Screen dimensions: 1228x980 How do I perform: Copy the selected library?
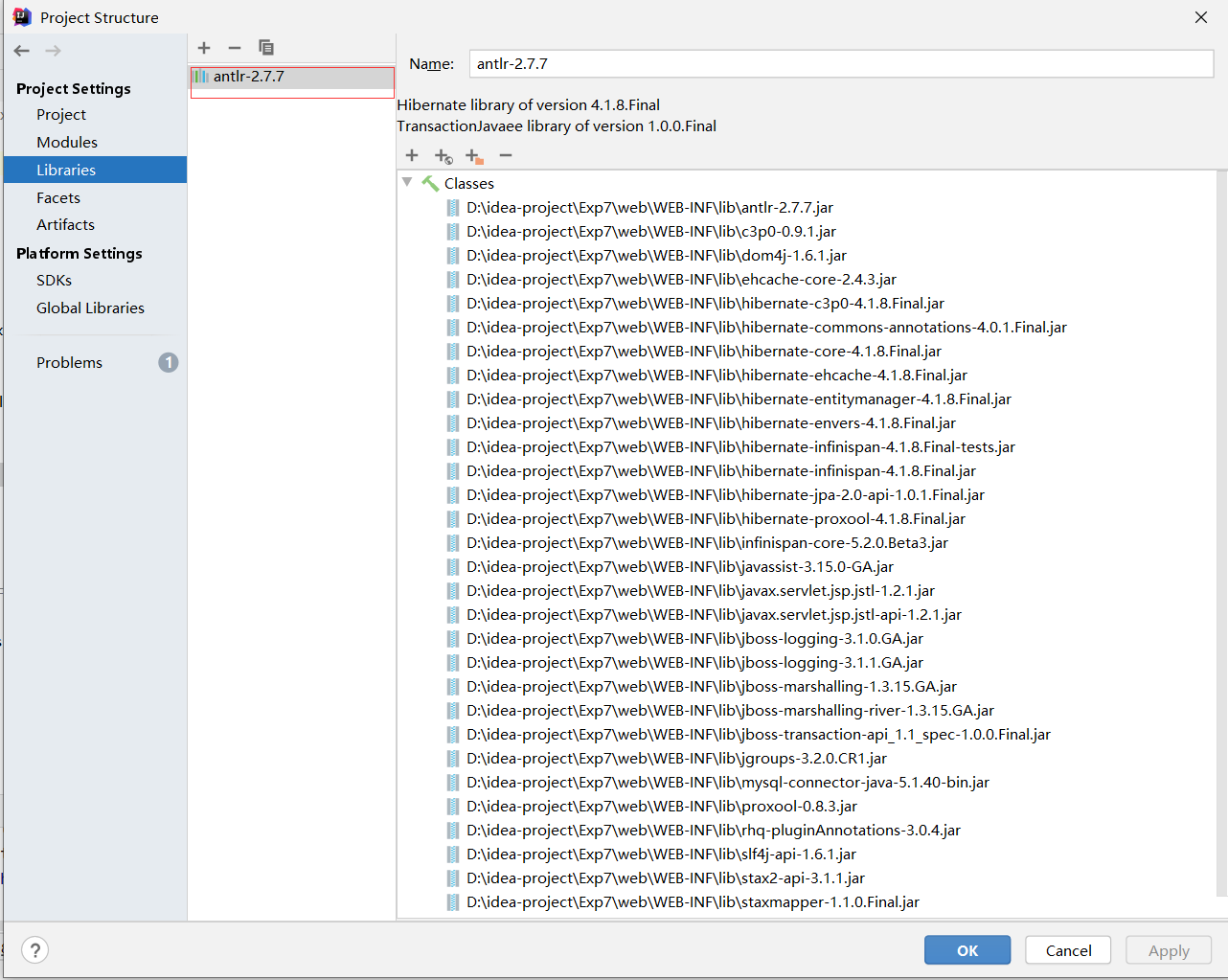click(266, 48)
